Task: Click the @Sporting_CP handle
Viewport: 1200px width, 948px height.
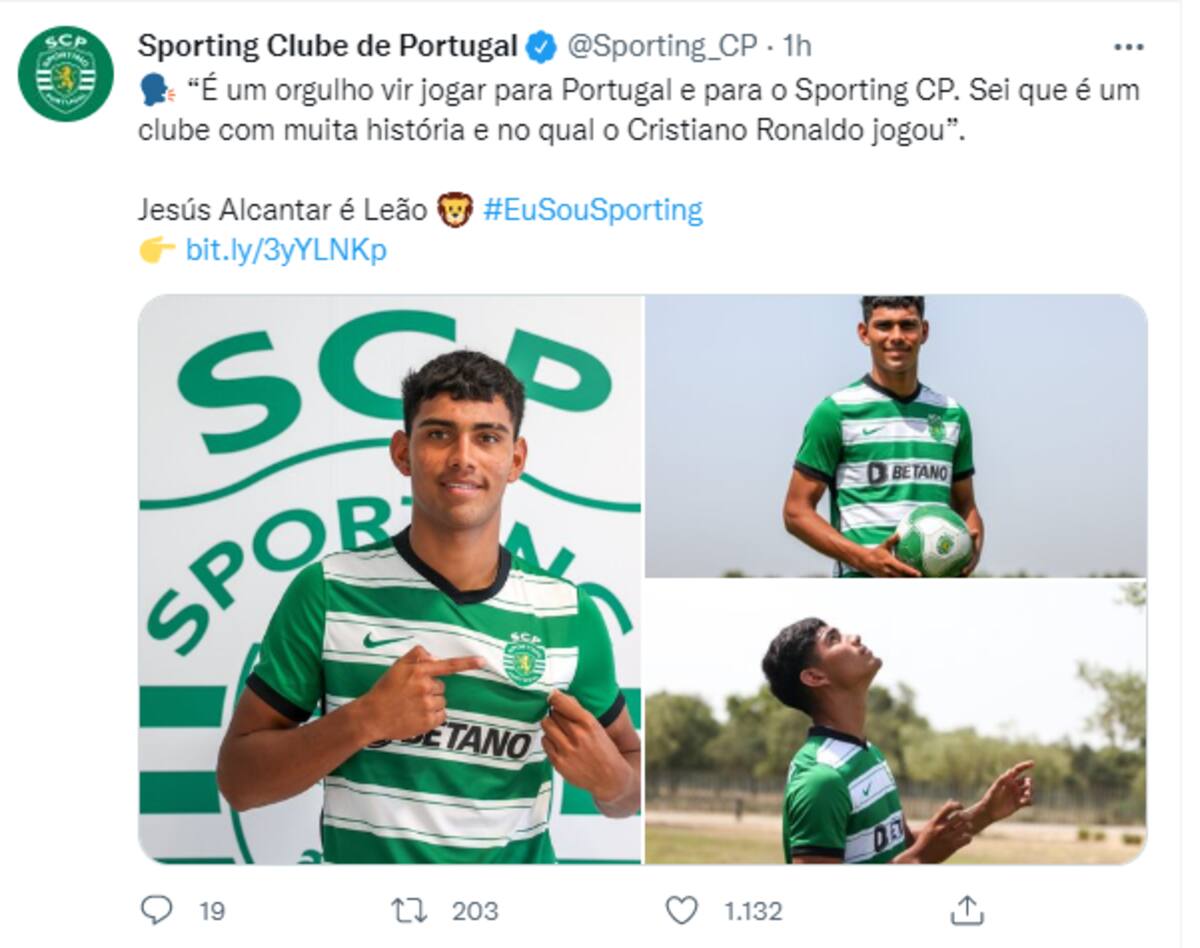Action: click(664, 46)
